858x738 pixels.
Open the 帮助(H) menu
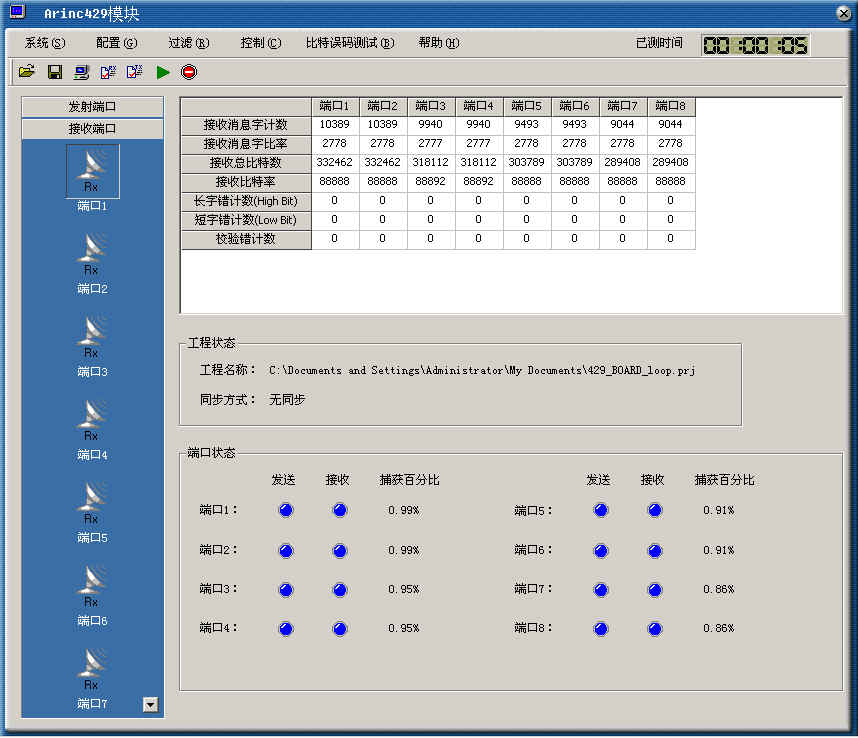pos(439,43)
